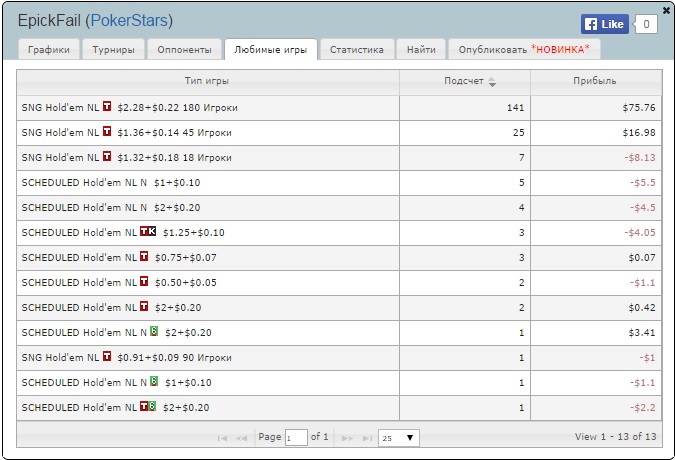Go to the next page using the pager icon
This screenshot has width=675, height=460.
point(347,438)
